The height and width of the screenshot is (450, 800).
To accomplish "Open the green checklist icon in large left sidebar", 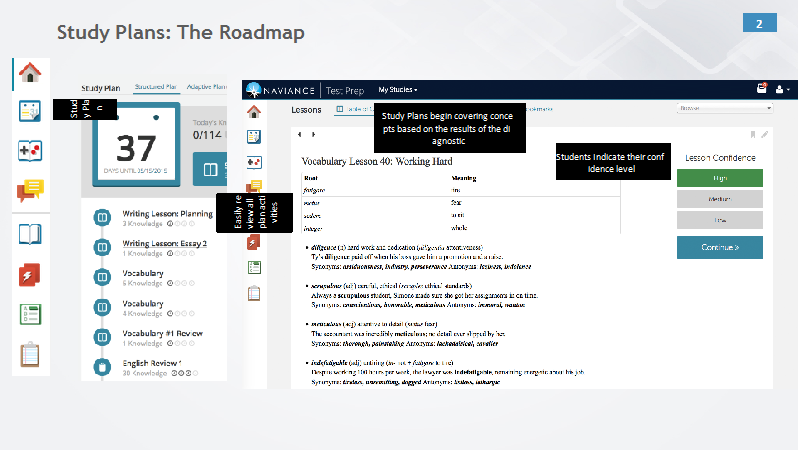I will click(30, 314).
